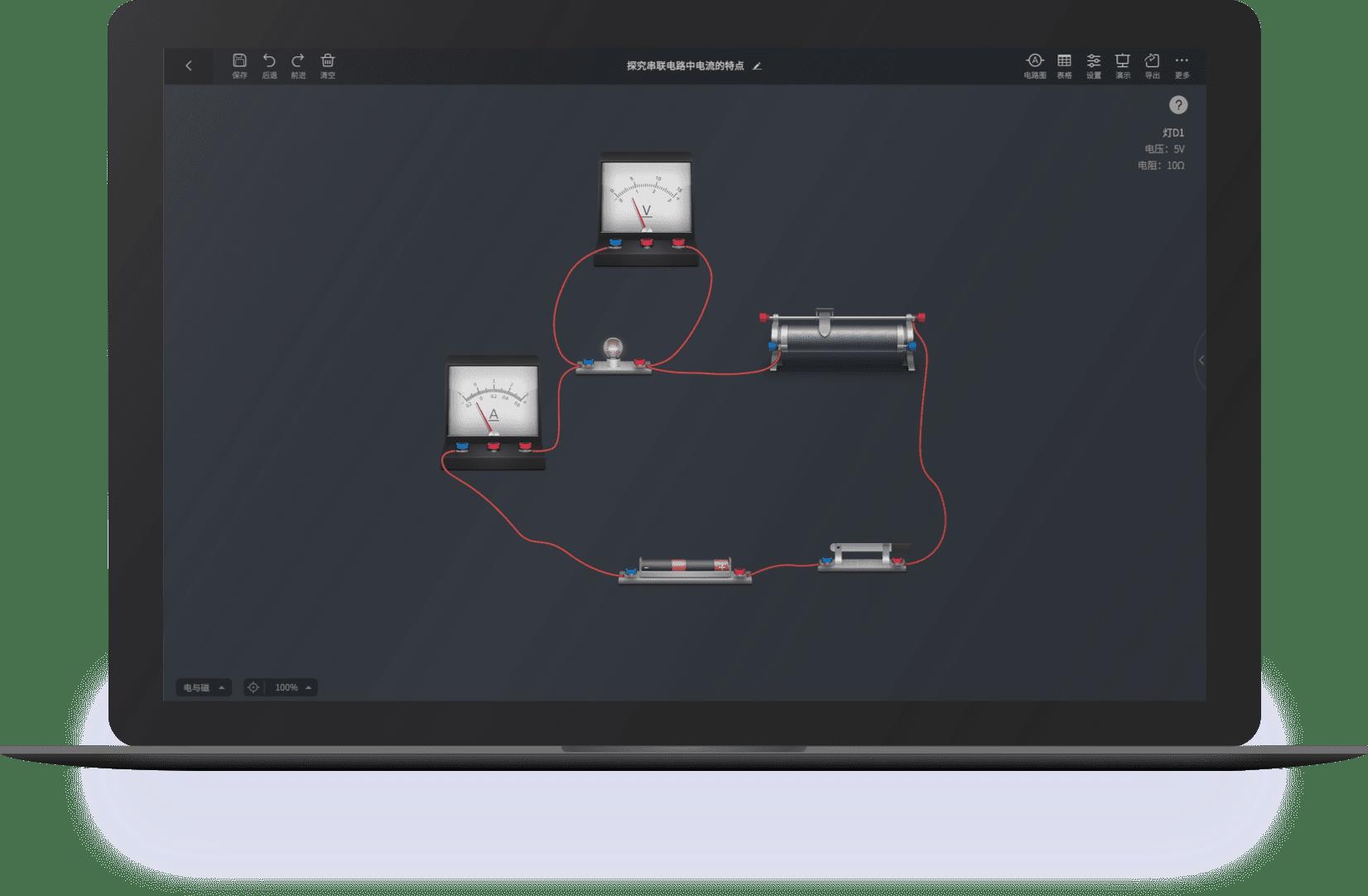This screenshot has height=896, width=1368.
Task: Click the 电阻: 10Ω value
Action: click(x=1161, y=166)
